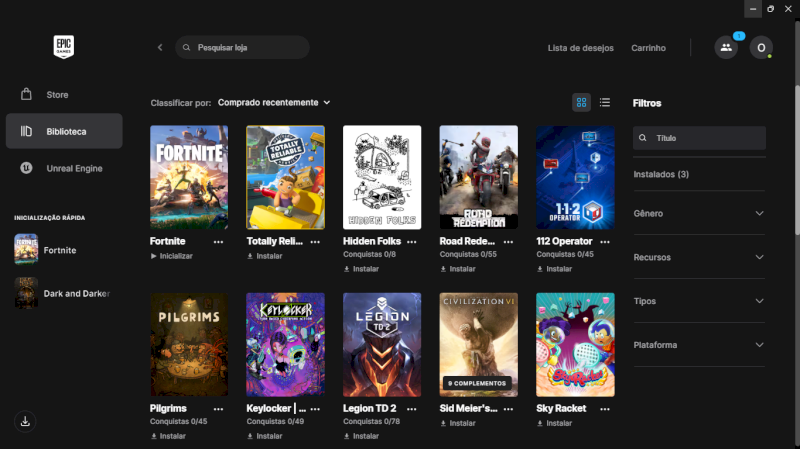Open the Hidden Folks cover art
Viewport: 800px width, 449px height.
382,178
